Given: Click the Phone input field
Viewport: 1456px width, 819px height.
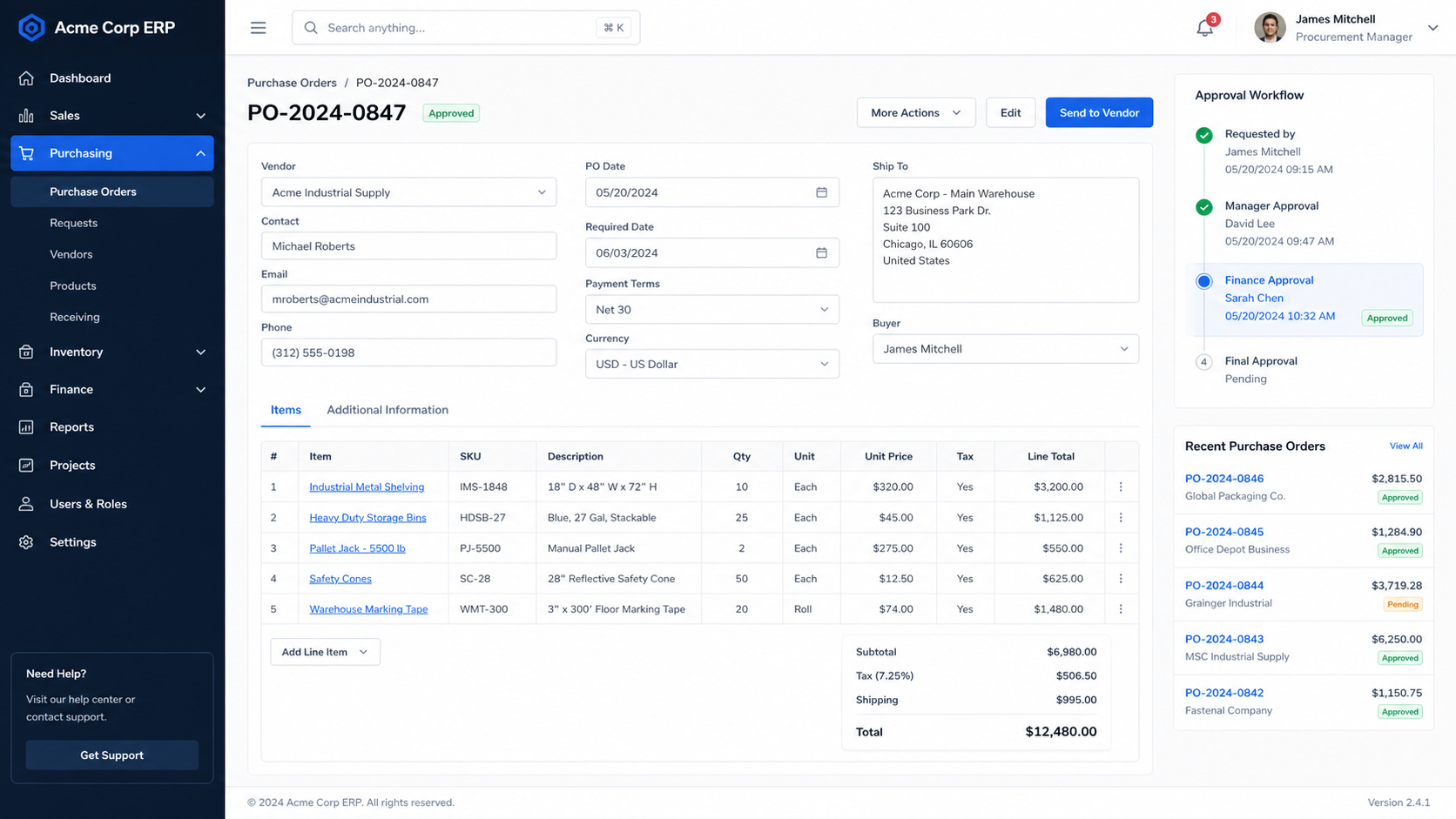Looking at the screenshot, I should (x=408, y=352).
